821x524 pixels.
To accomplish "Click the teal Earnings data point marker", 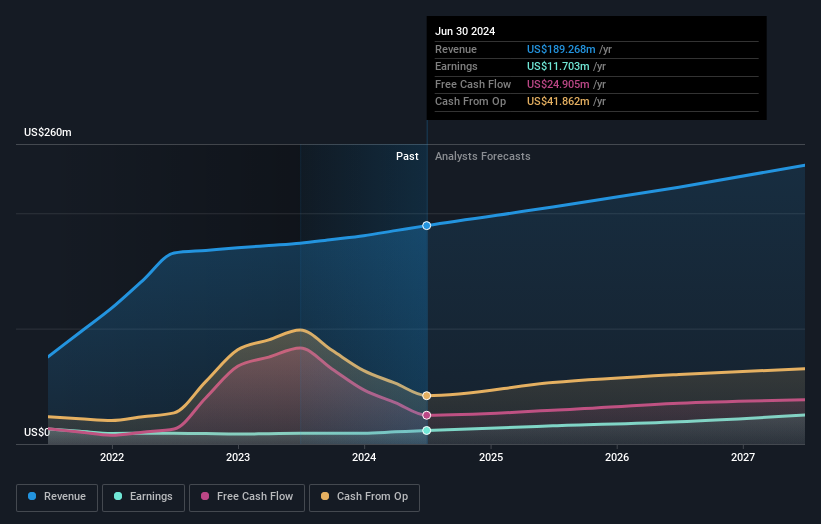I will 427,430.
